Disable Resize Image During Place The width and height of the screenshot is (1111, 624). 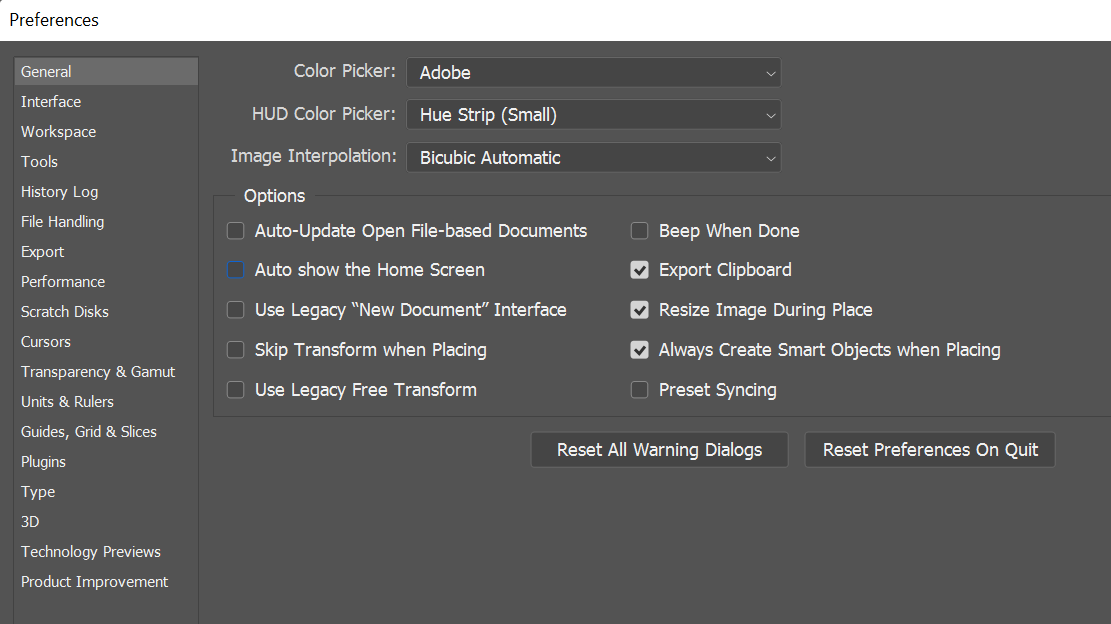click(639, 310)
